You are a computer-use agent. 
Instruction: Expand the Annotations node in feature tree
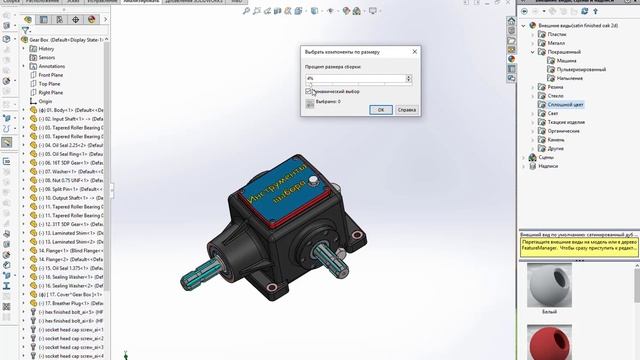pos(23,66)
